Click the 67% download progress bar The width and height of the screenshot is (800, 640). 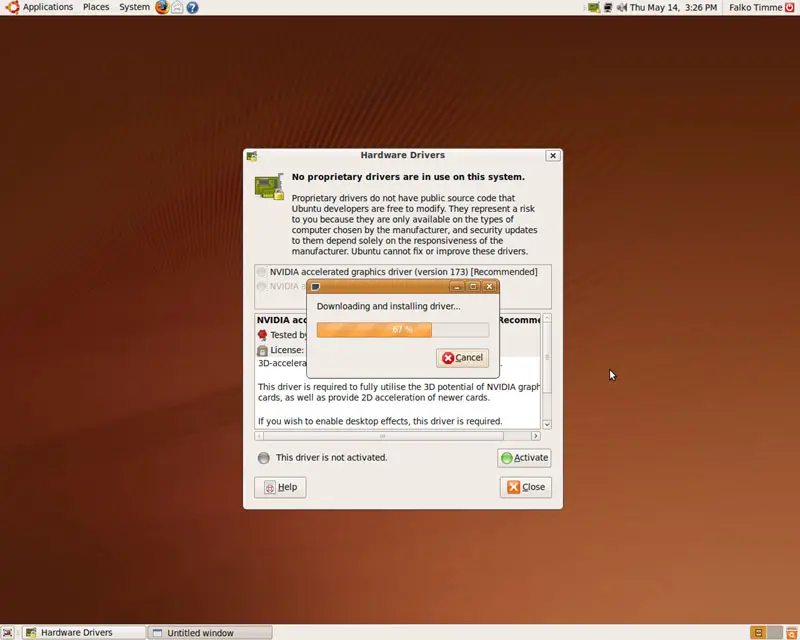pos(403,330)
